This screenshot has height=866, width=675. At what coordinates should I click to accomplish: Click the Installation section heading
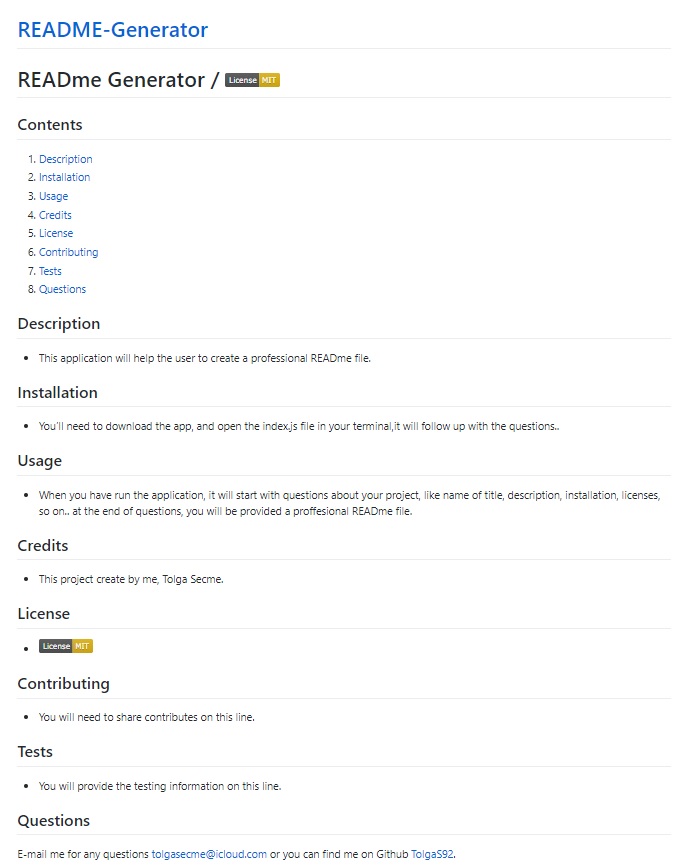(x=58, y=393)
